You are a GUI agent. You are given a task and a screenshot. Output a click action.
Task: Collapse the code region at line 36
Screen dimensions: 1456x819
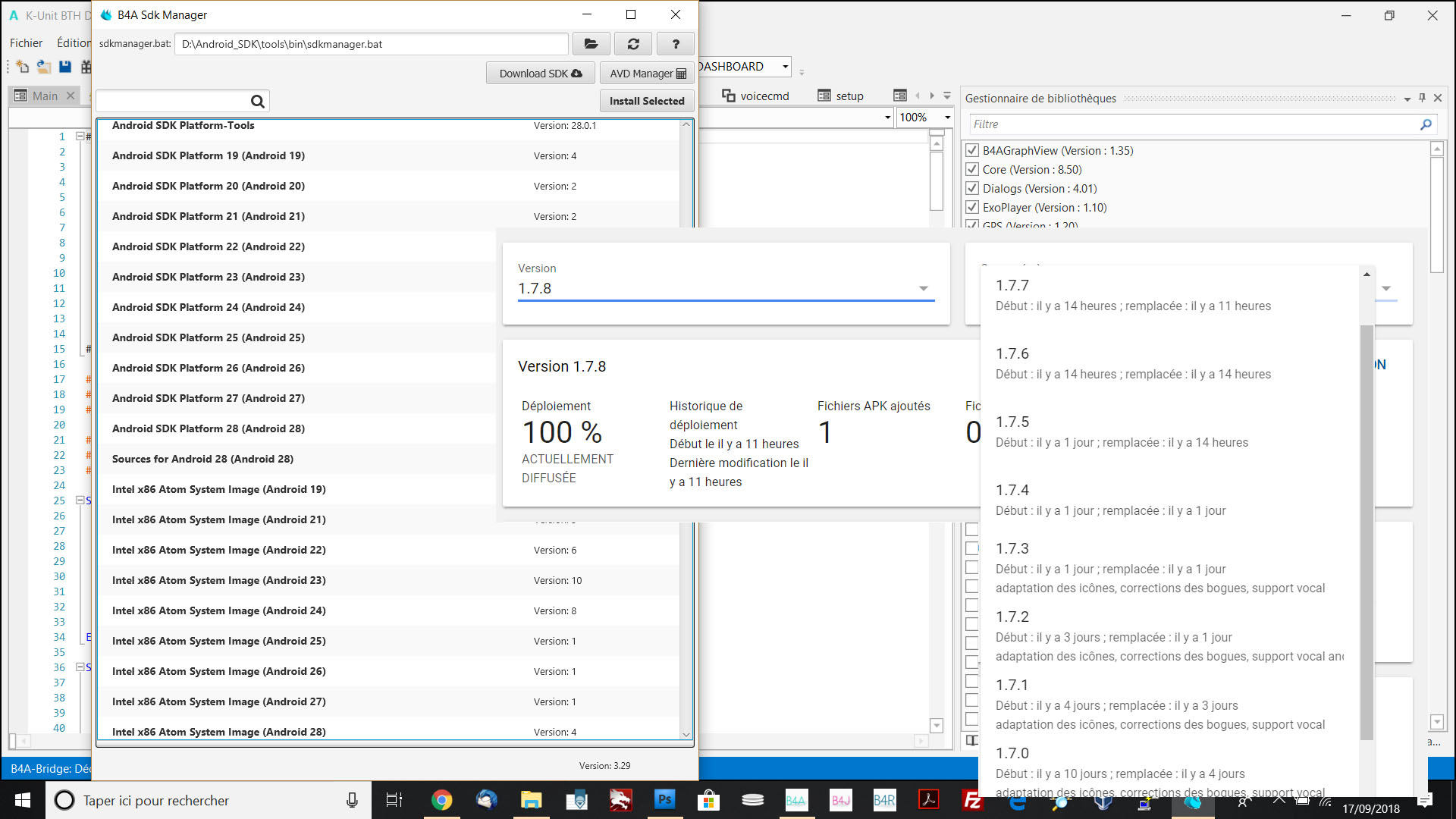[80, 667]
